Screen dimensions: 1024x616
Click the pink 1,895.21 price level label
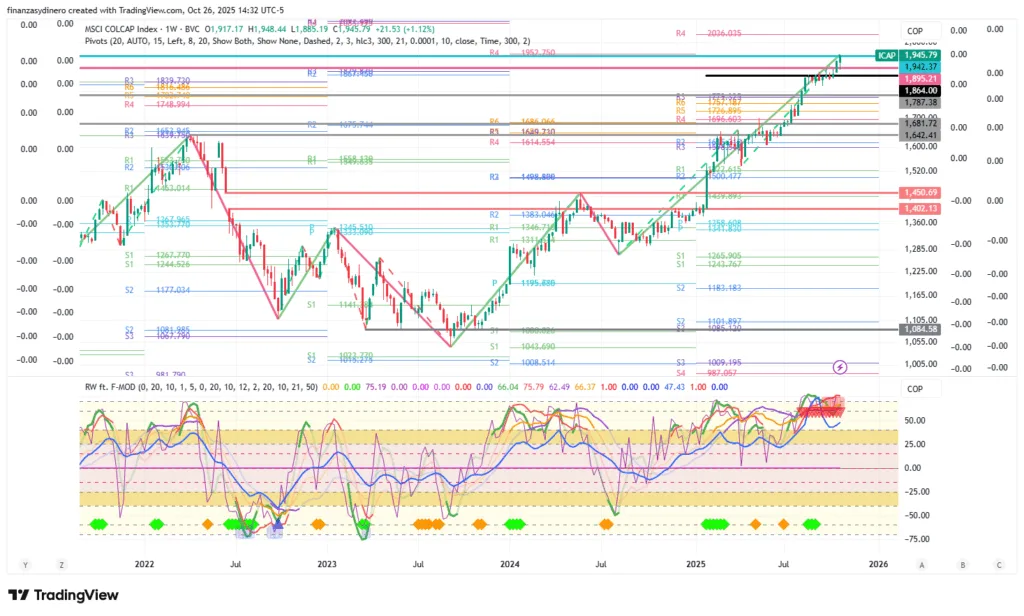(x=919, y=78)
